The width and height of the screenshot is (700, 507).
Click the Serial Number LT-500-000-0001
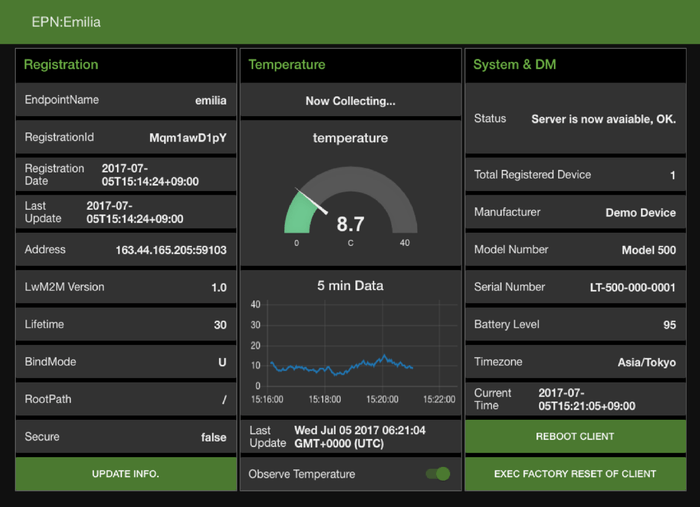632,287
